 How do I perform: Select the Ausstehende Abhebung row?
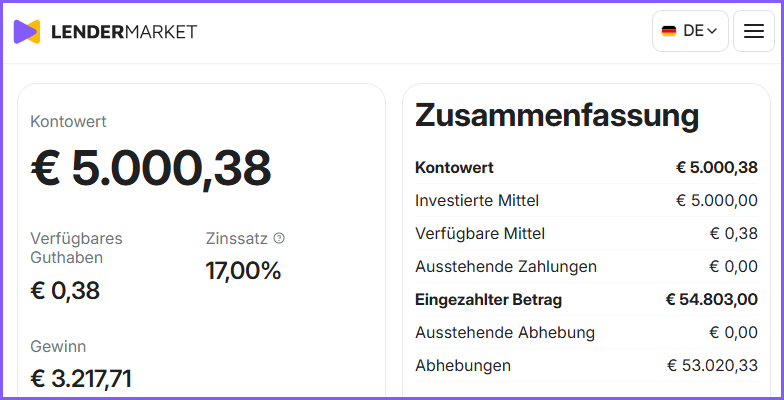point(586,332)
